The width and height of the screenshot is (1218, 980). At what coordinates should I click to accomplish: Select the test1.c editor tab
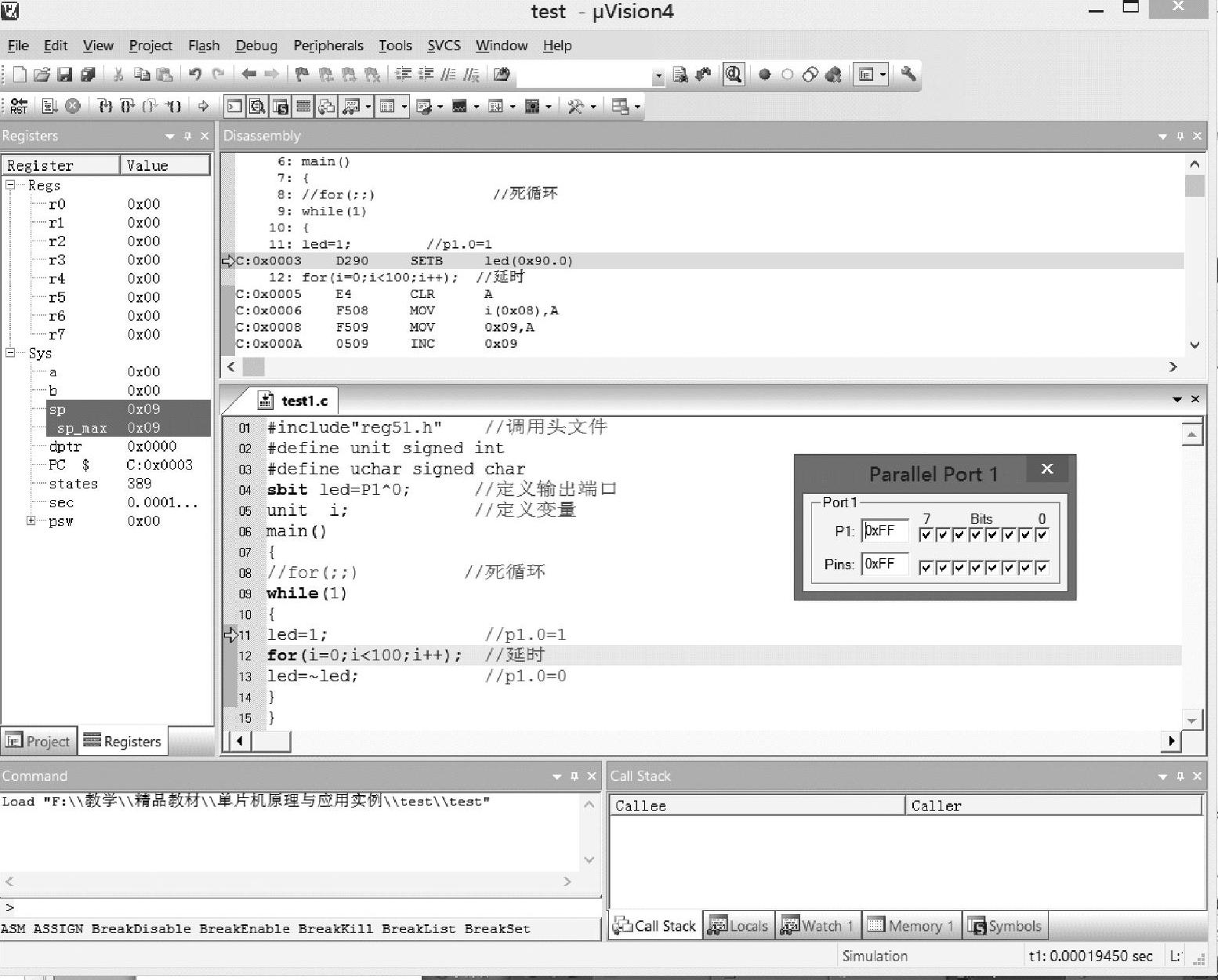point(295,401)
